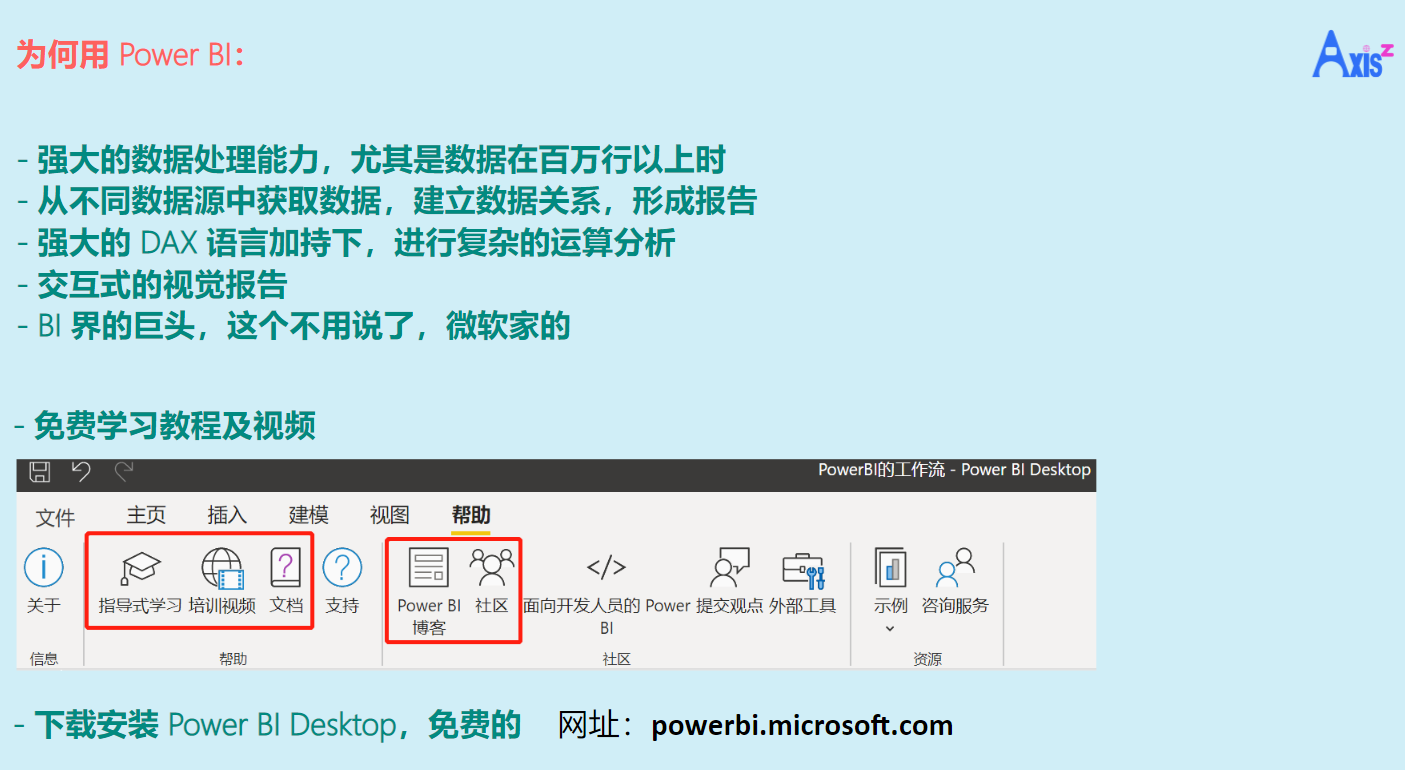Click the powerbi.microsoft.com URL text
The width and height of the screenshot is (1405, 770).
pyautogui.click(x=802, y=725)
